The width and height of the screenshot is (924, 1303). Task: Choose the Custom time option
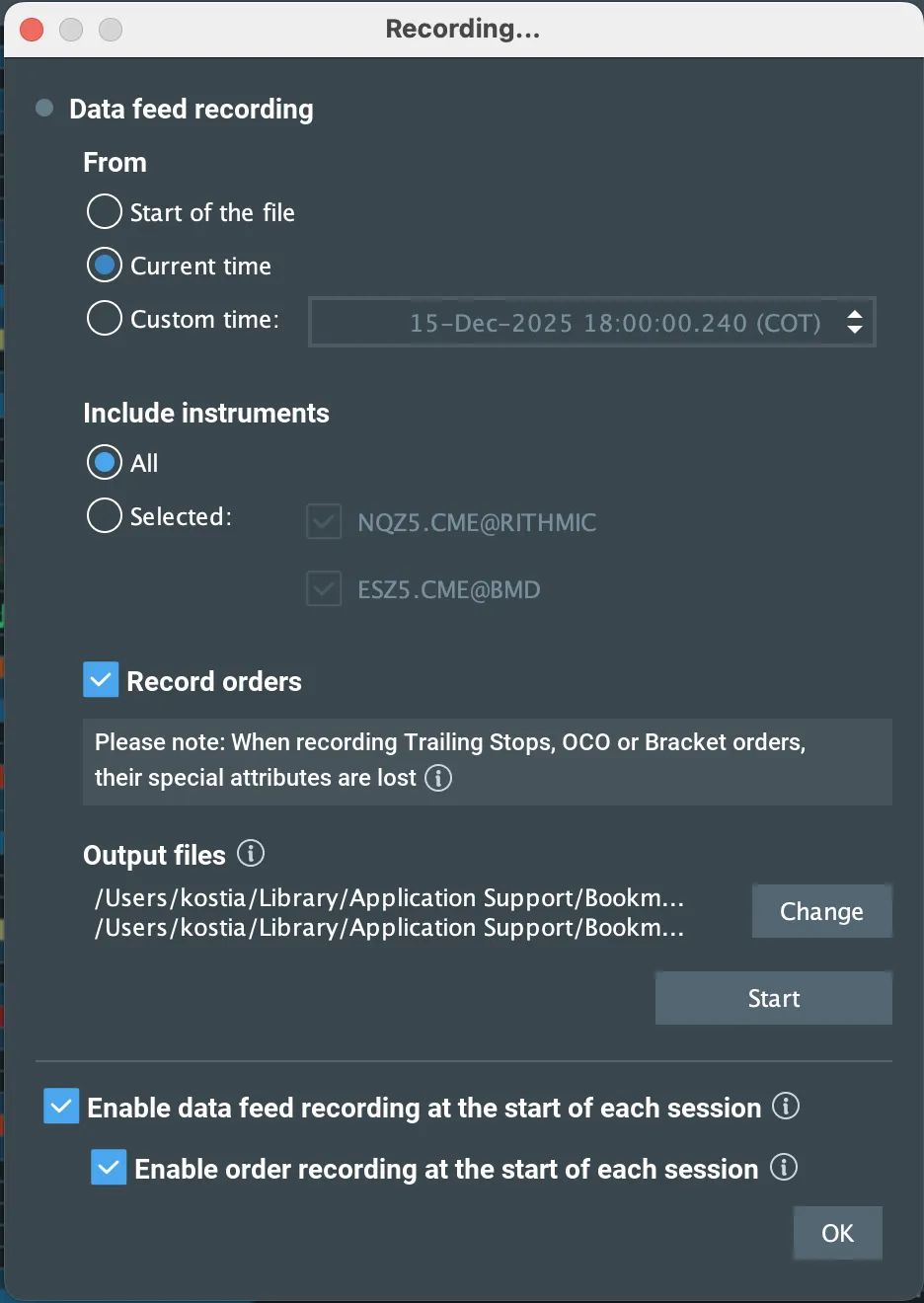pyautogui.click(x=104, y=318)
